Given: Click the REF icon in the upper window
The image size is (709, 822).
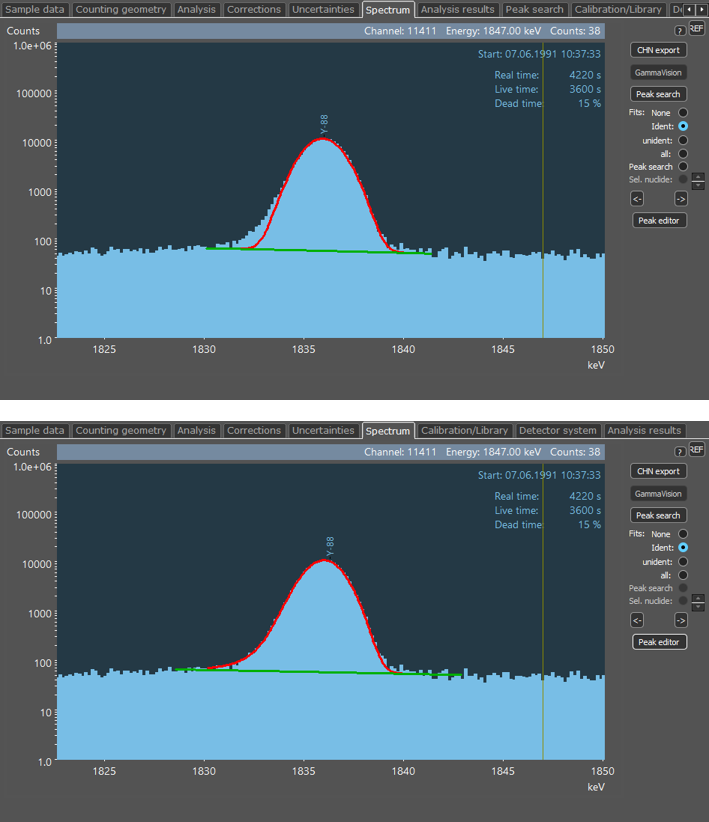Looking at the screenshot, I should (x=697, y=29).
